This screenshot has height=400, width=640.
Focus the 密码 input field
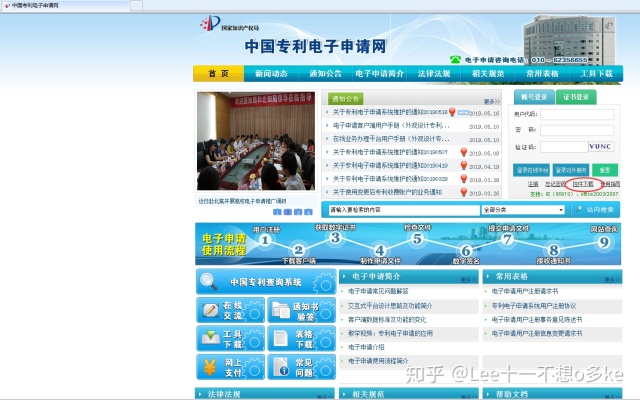tap(577, 130)
